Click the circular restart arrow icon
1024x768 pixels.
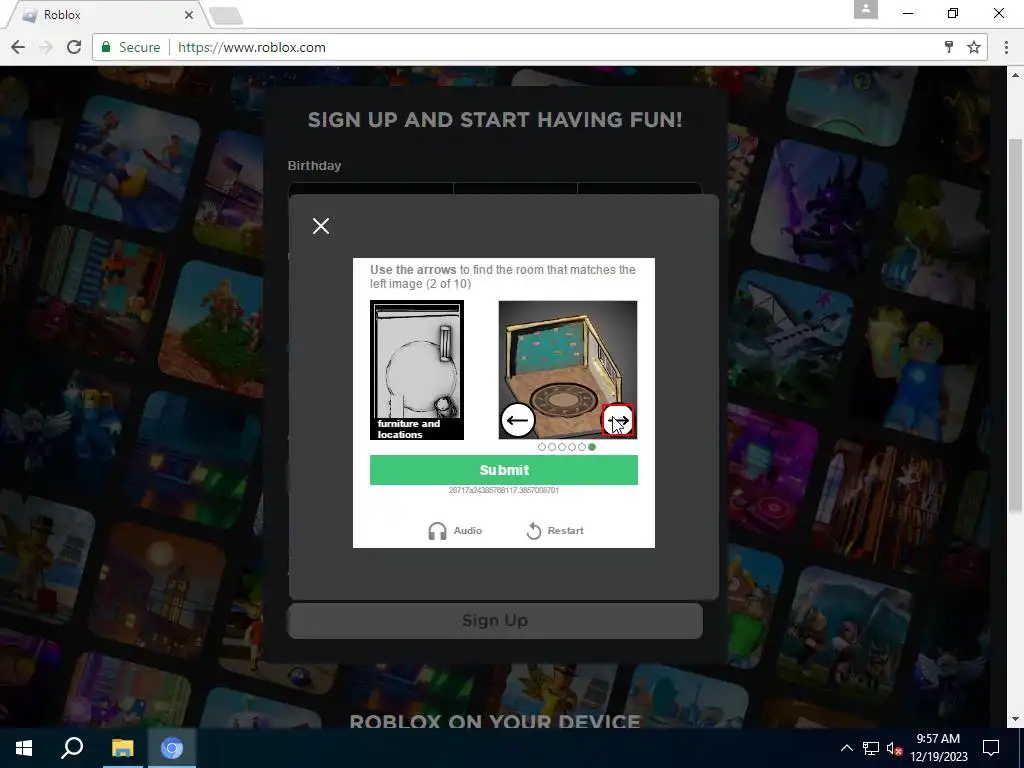point(534,531)
